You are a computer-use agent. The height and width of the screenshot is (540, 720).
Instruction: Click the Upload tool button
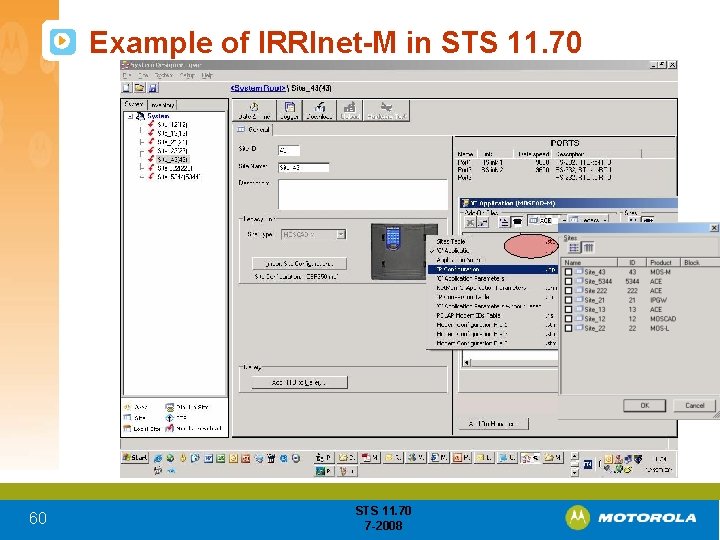coord(349,111)
